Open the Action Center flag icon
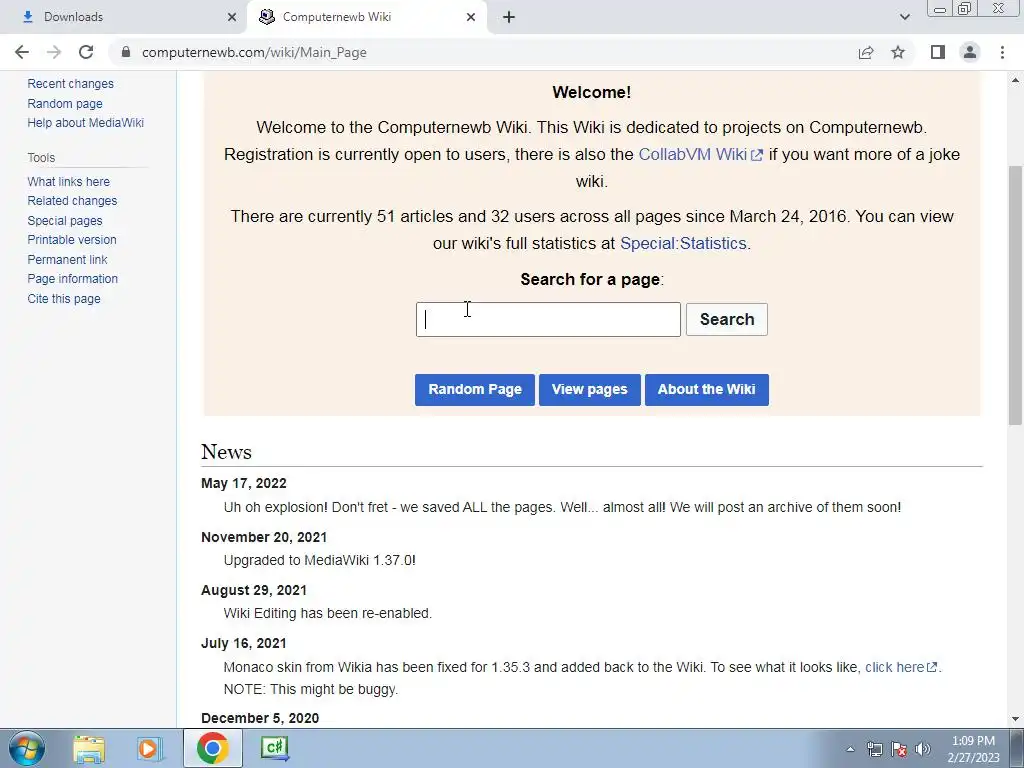The height and width of the screenshot is (768, 1024). pos(899,749)
